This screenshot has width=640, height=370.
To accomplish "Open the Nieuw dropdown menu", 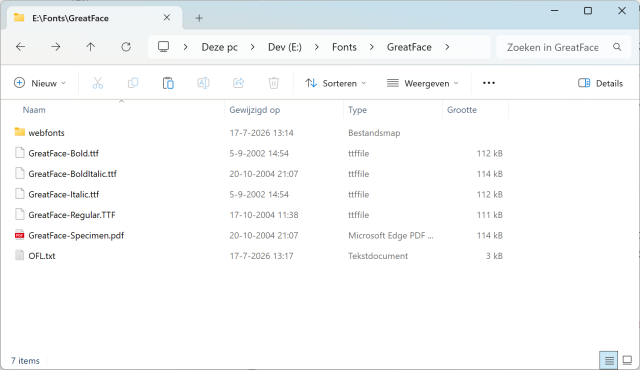I will click(40, 83).
